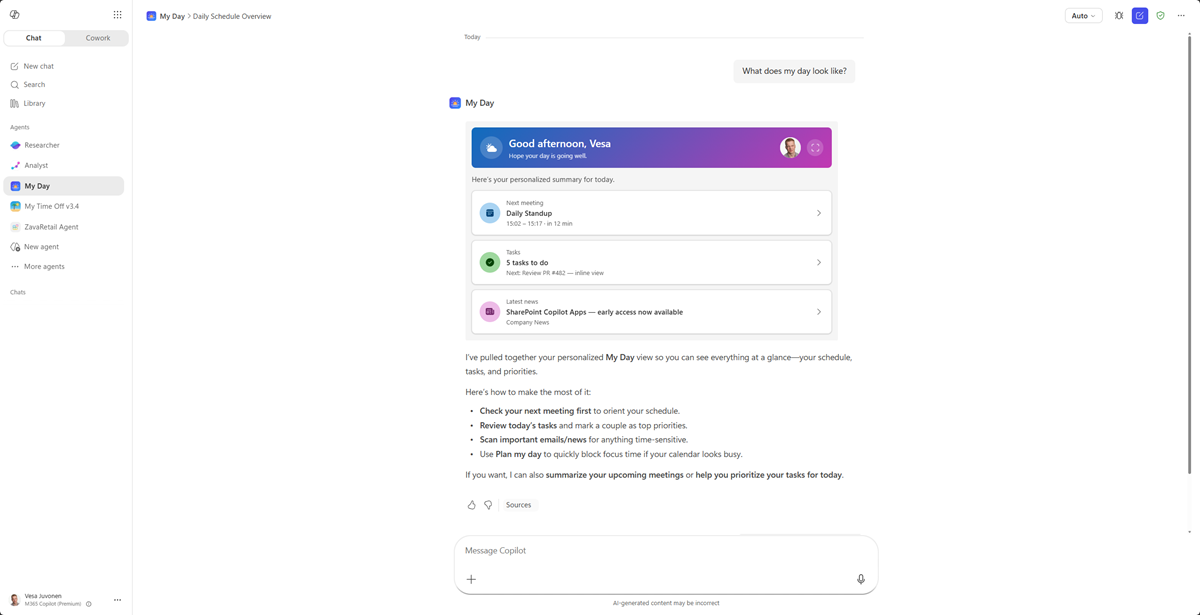The image size is (1200, 615).
Task: Click the Search magnifier icon
Action: tap(15, 85)
